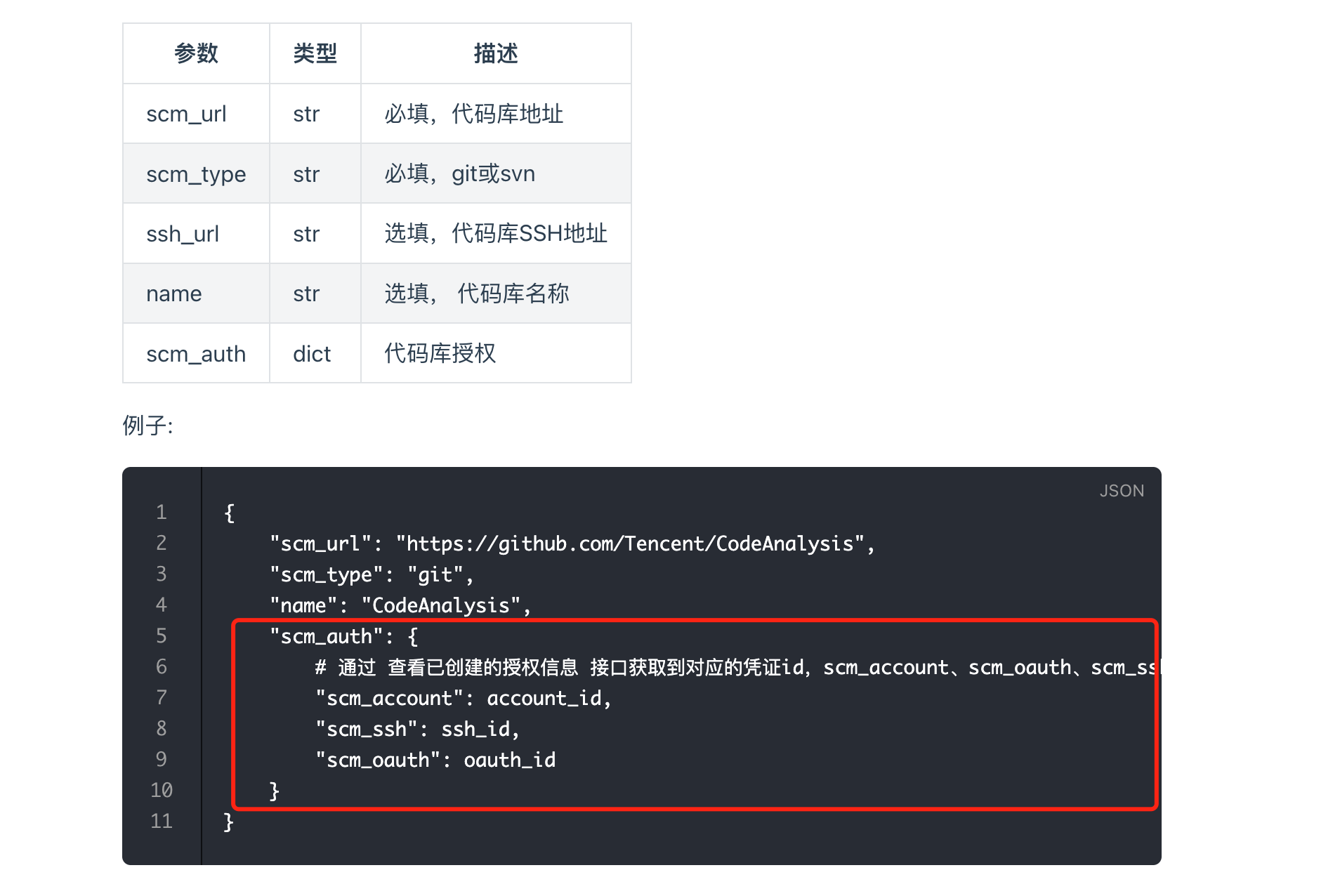The image size is (1340, 896).
Task: Click the ssh_url parameter cell
Action: 196,233
